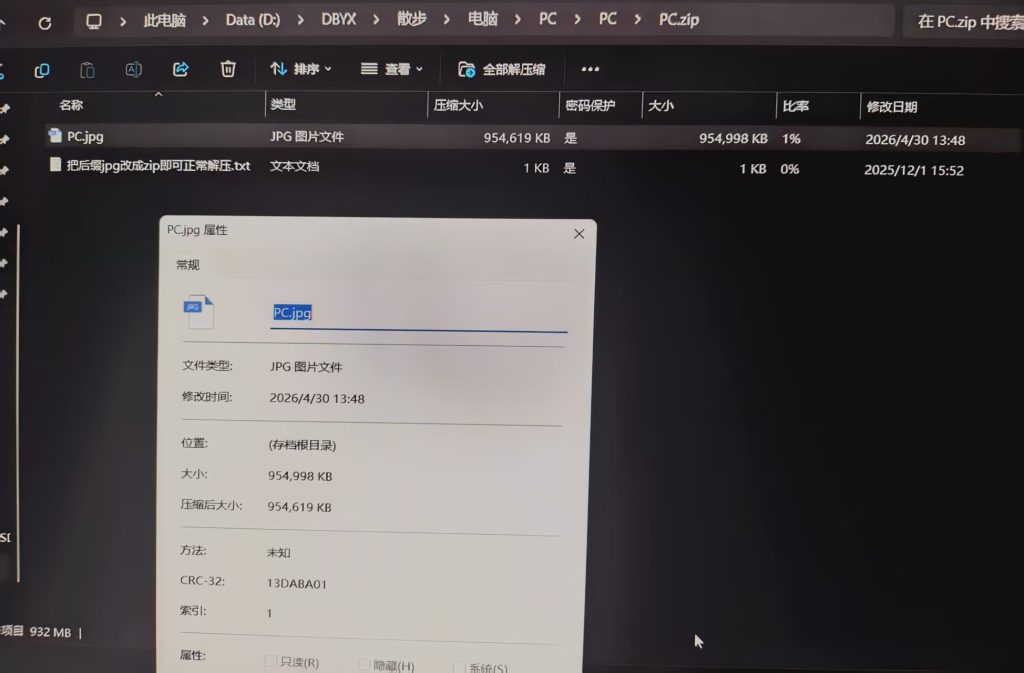Click PC.zip in breadcrumb path
This screenshot has width=1024, height=673.
pyautogui.click(x=679, y=20)
